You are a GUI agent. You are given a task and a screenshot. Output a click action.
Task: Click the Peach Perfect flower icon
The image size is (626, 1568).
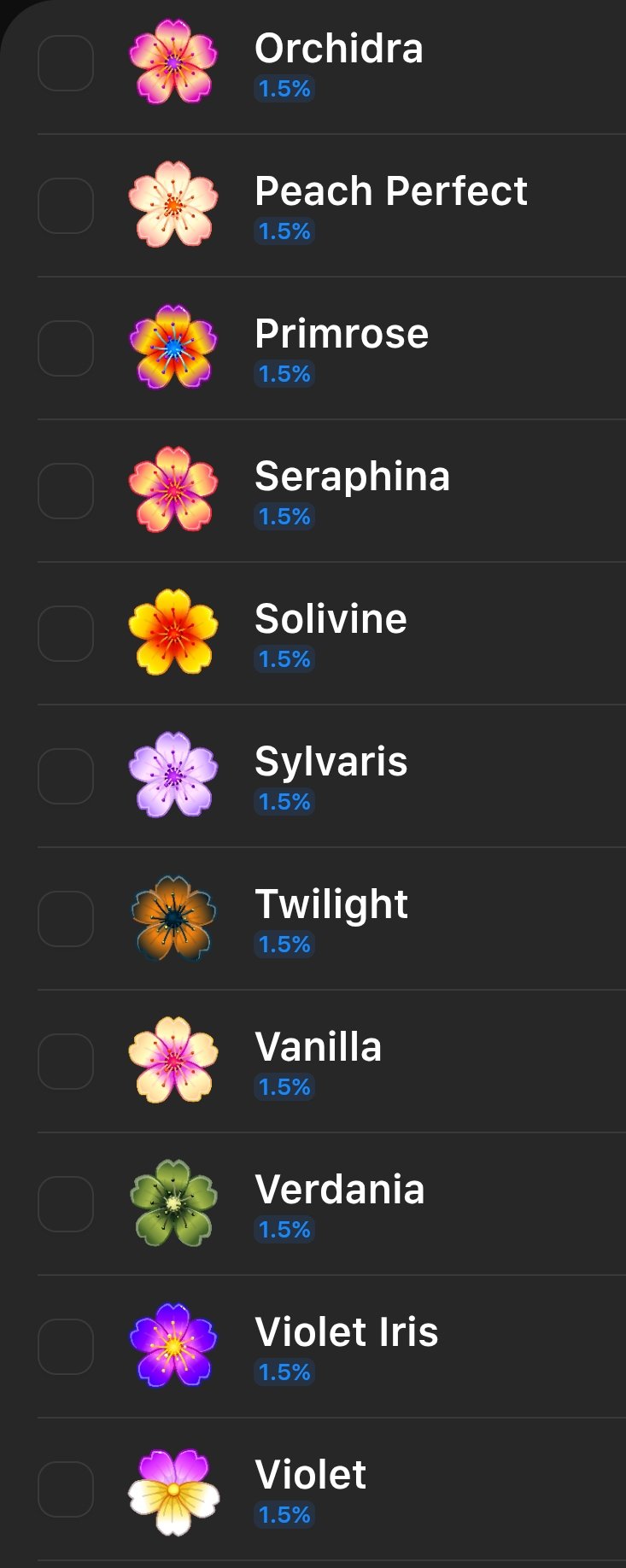(x=173, y=205)
